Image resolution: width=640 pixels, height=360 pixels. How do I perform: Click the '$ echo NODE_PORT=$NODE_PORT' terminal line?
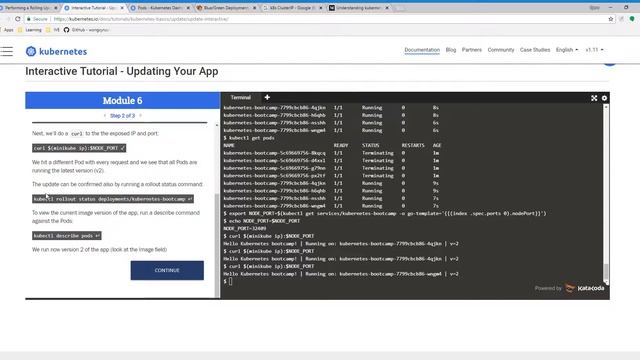coord(262,221)
